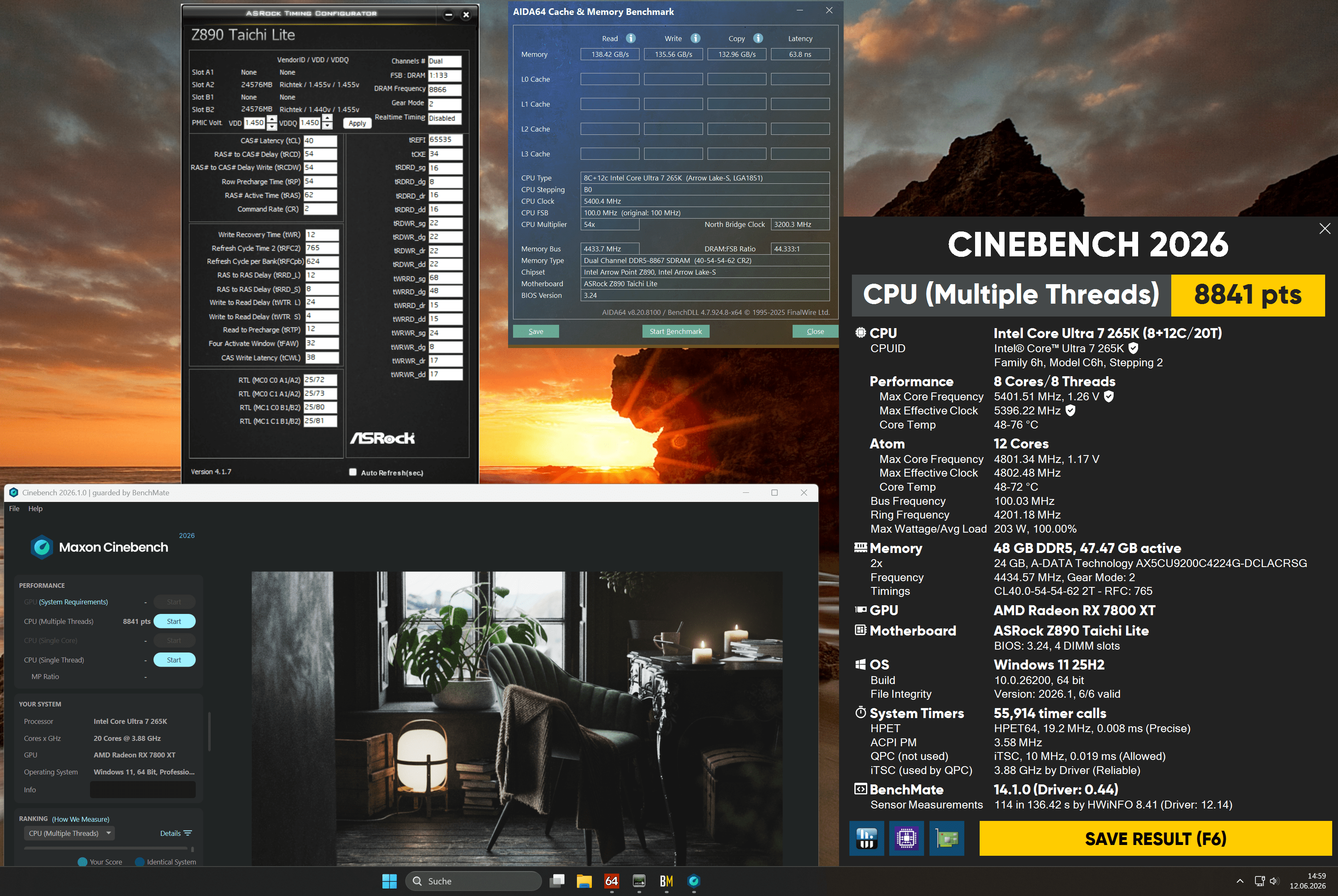Click the info icon next to Copy in AIDA64
Viewport: 1338px width, 896px height.
click(758, 38)
